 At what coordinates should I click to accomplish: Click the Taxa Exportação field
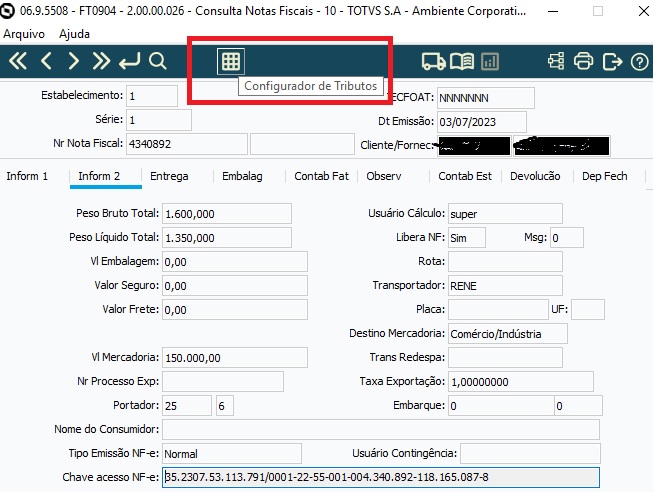[521, 382]
